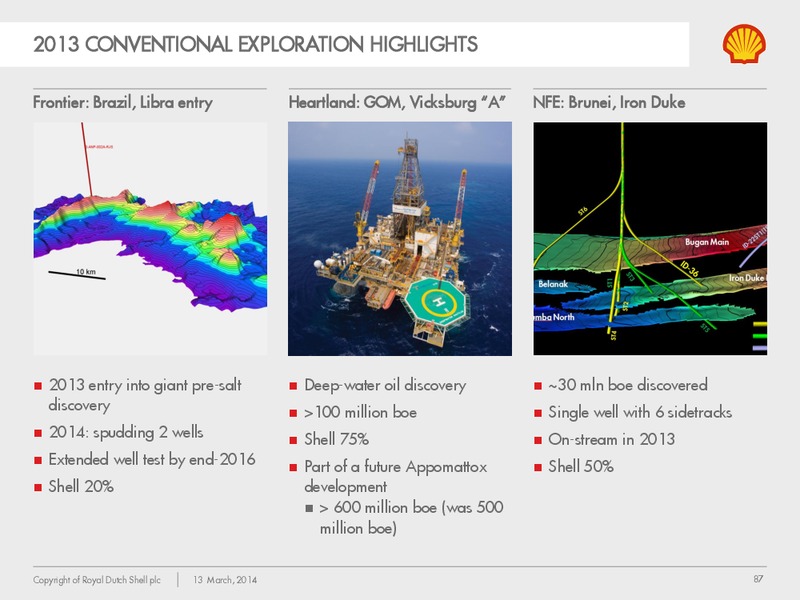Click bullet 'Shell 75%'
This screenshot has height=600, width=800.
pyautogui.click(x=336, y=439)
